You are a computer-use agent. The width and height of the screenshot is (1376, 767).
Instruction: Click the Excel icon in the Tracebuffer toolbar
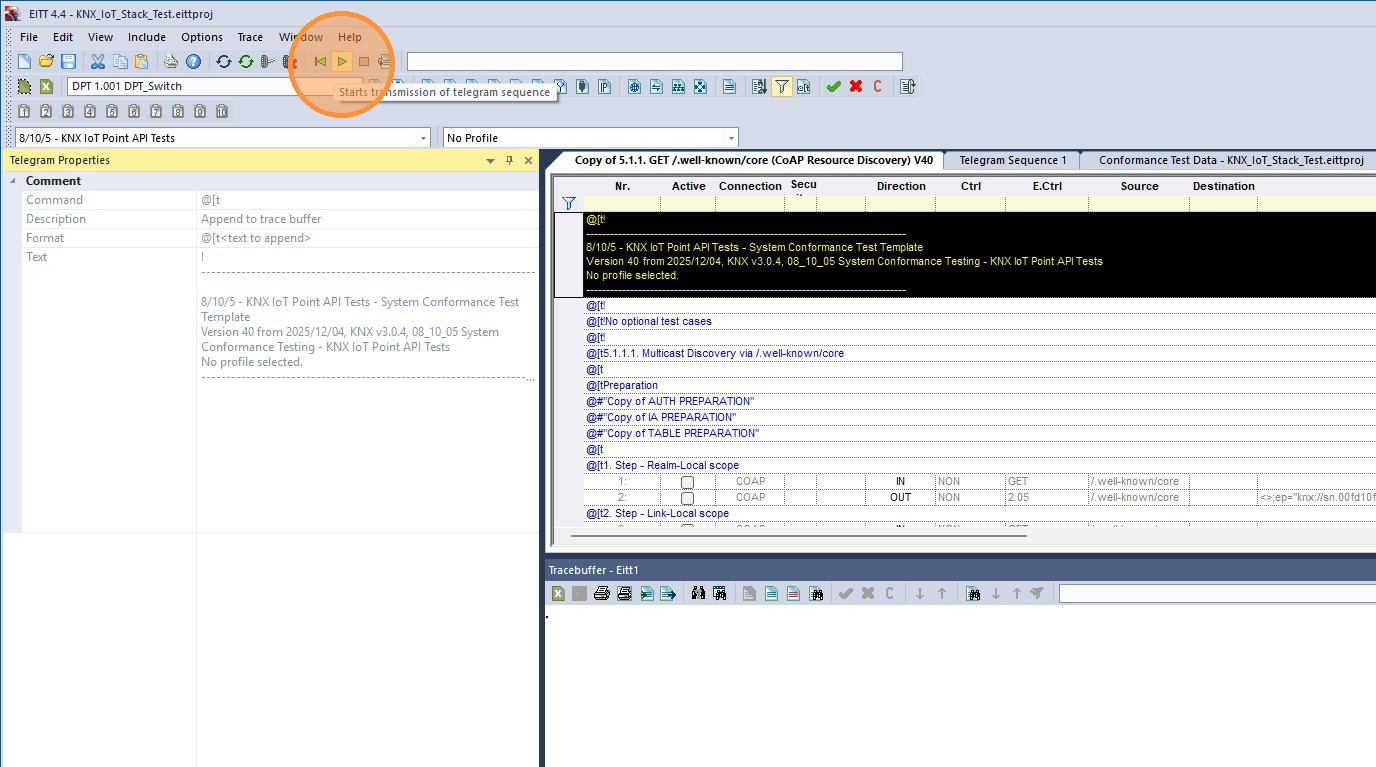click(x=558, y=594)
